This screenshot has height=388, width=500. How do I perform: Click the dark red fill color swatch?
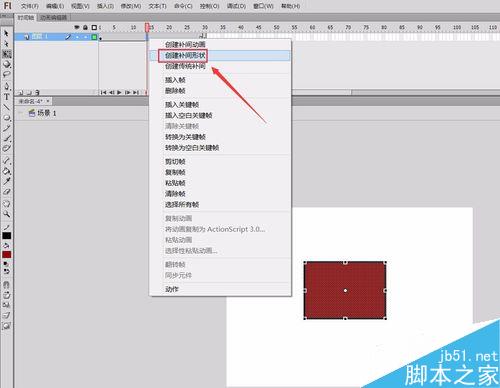(x=7, y=255)
